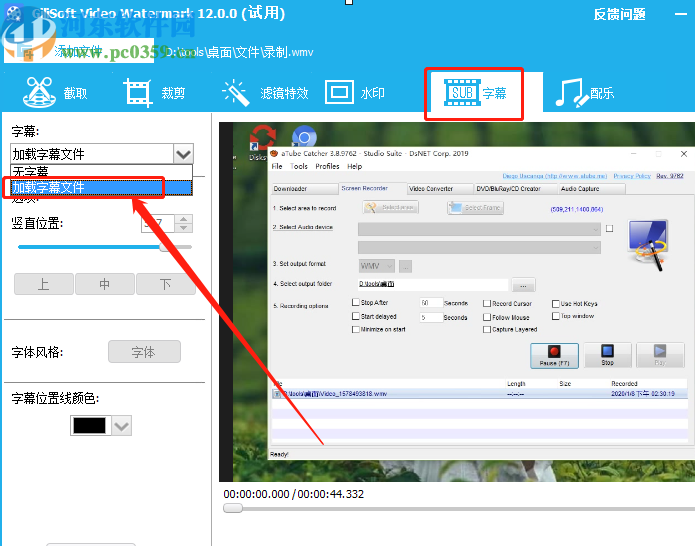The width and height of the screenshot is (695, 546).
Task: Open Tools menu in aTube Catcher window
Action: [299, 166]
